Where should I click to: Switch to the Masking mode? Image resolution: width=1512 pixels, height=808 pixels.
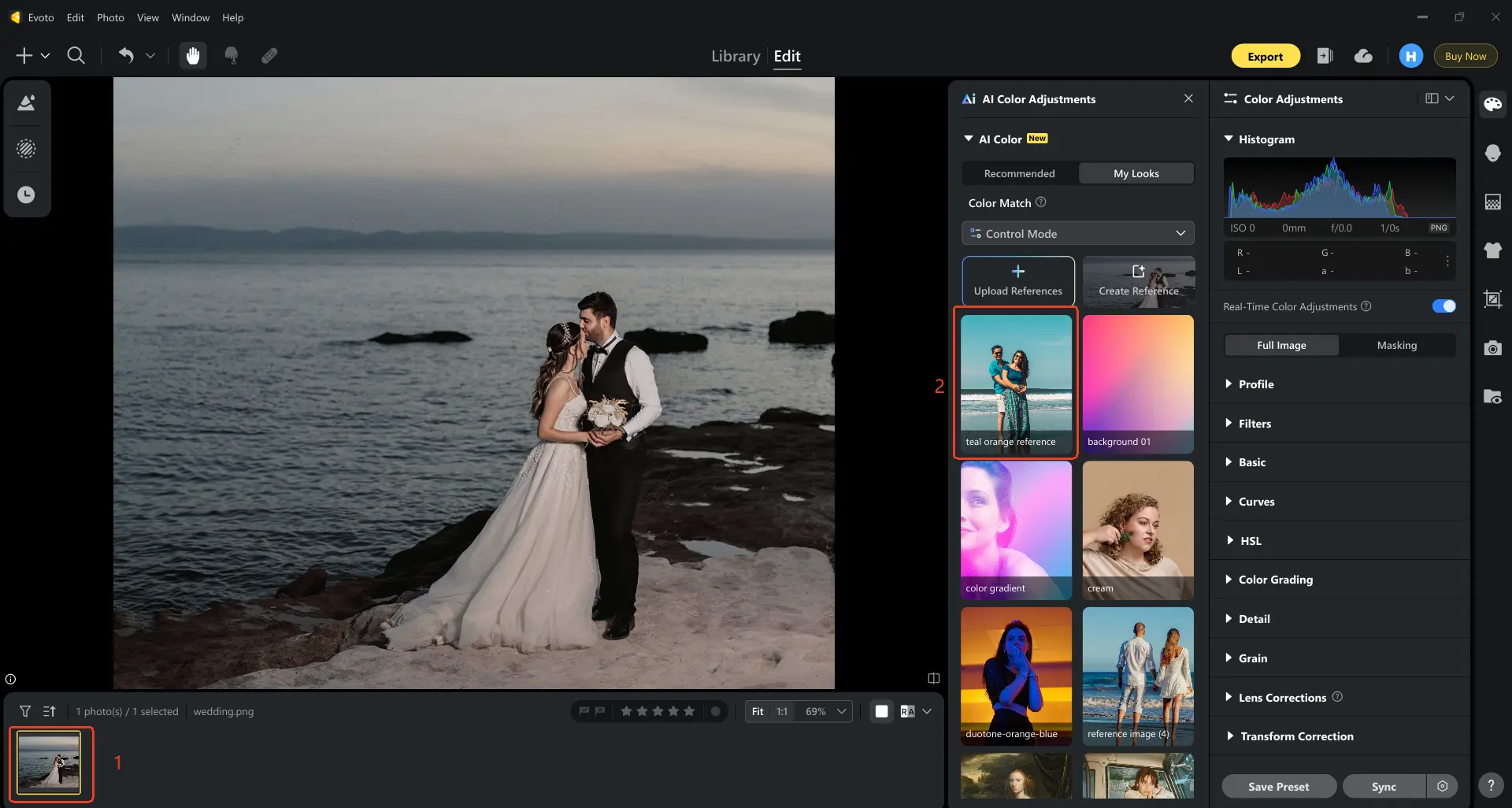click(x=1397, y=345)
